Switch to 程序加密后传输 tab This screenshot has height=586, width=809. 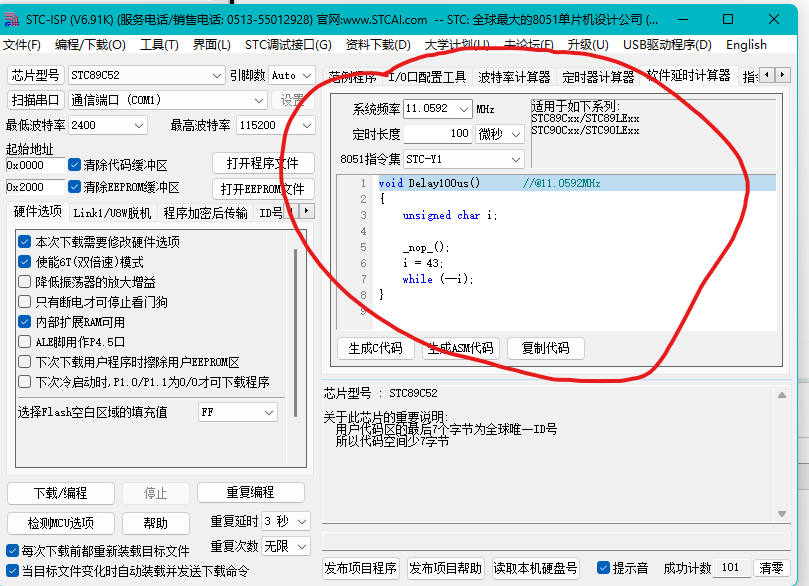coord(205,213)
